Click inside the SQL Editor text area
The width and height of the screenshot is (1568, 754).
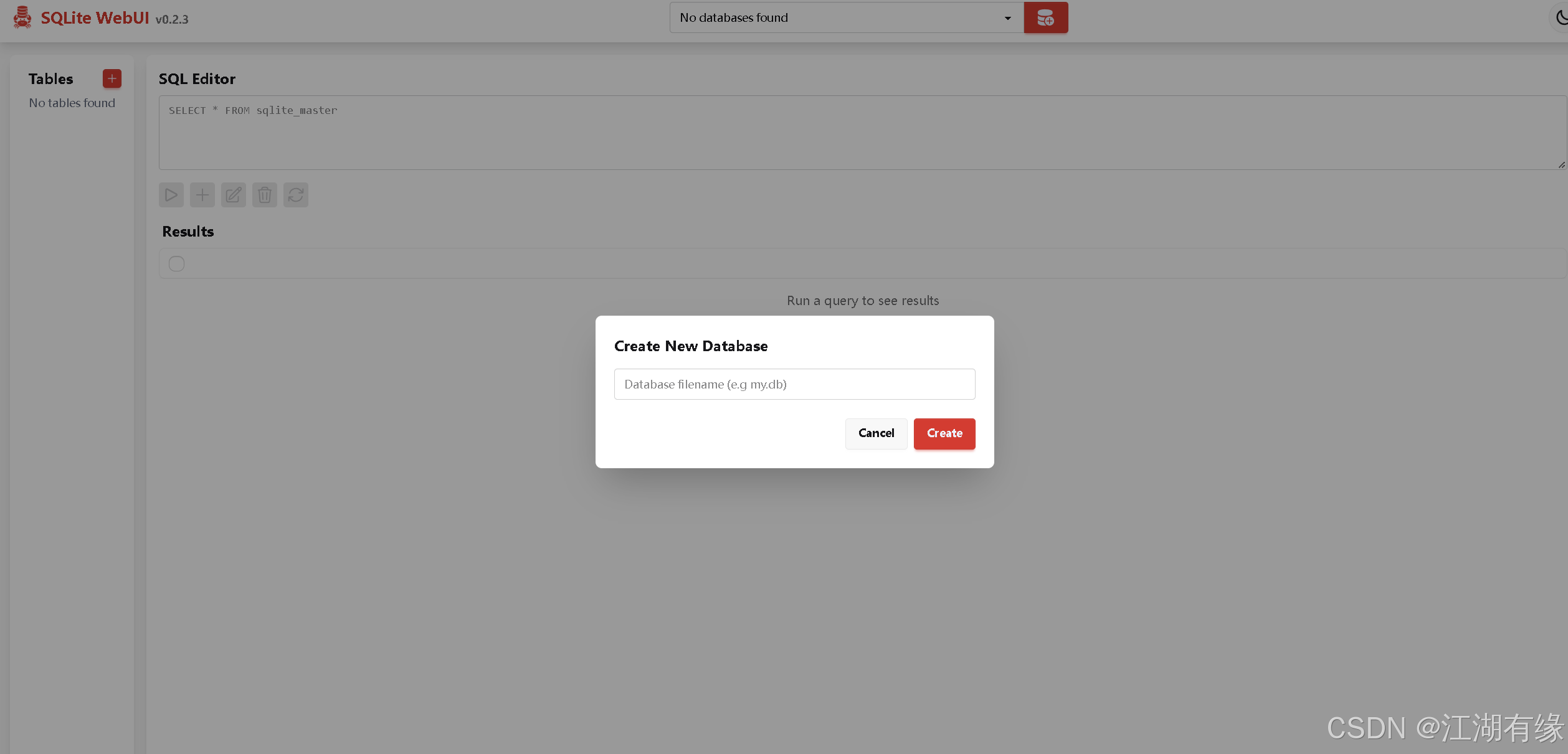(x=862, y=132)
